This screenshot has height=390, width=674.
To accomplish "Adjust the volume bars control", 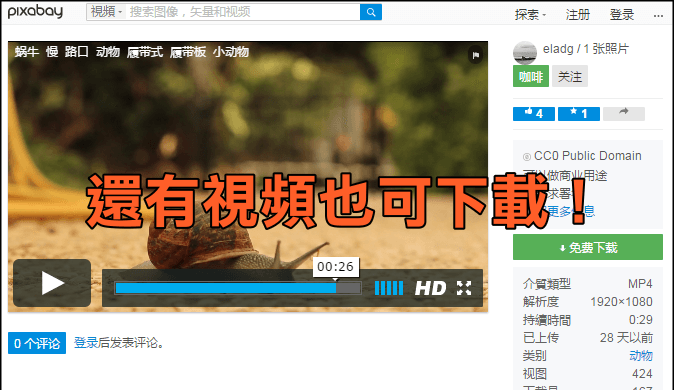I will coord(389,288).
